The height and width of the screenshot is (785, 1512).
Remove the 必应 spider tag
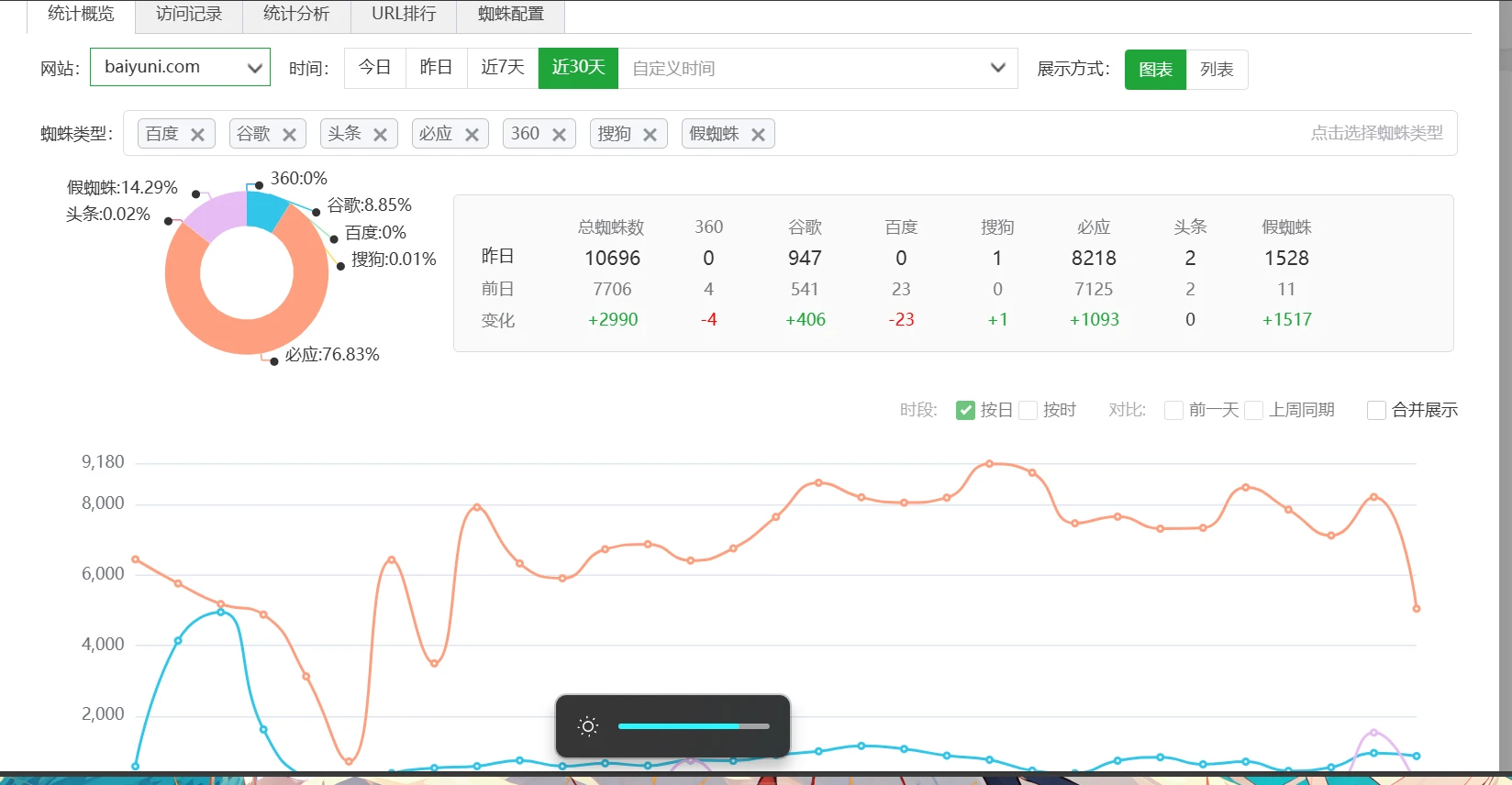[472, 135]
